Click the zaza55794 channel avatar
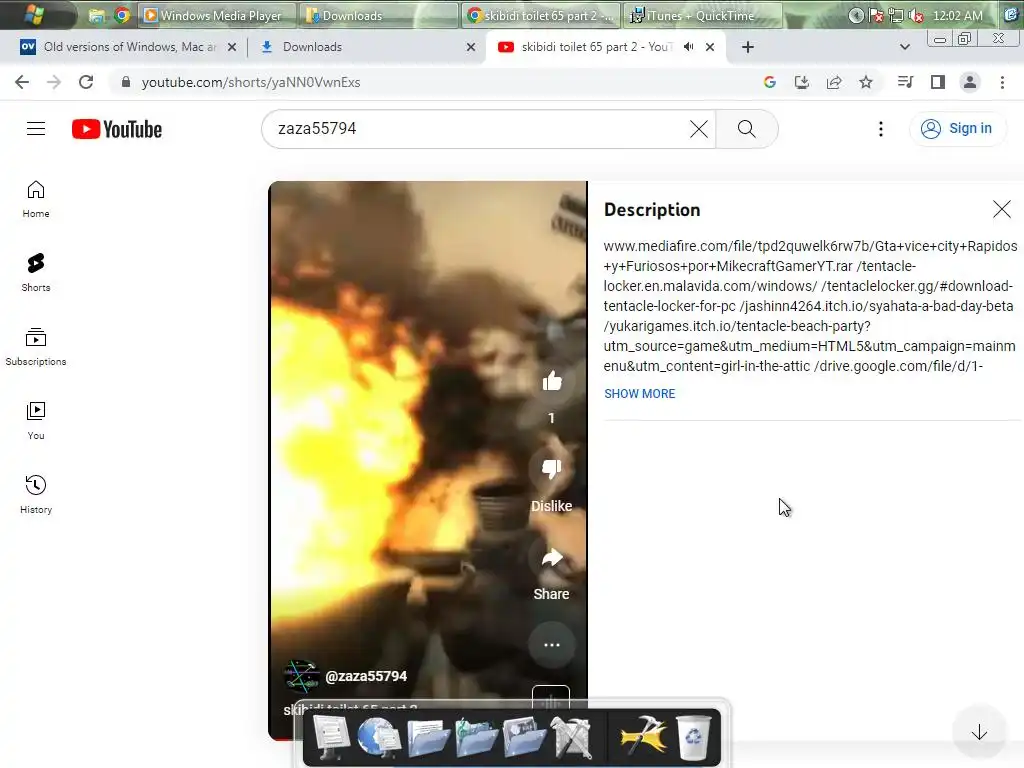 (301, 676)
